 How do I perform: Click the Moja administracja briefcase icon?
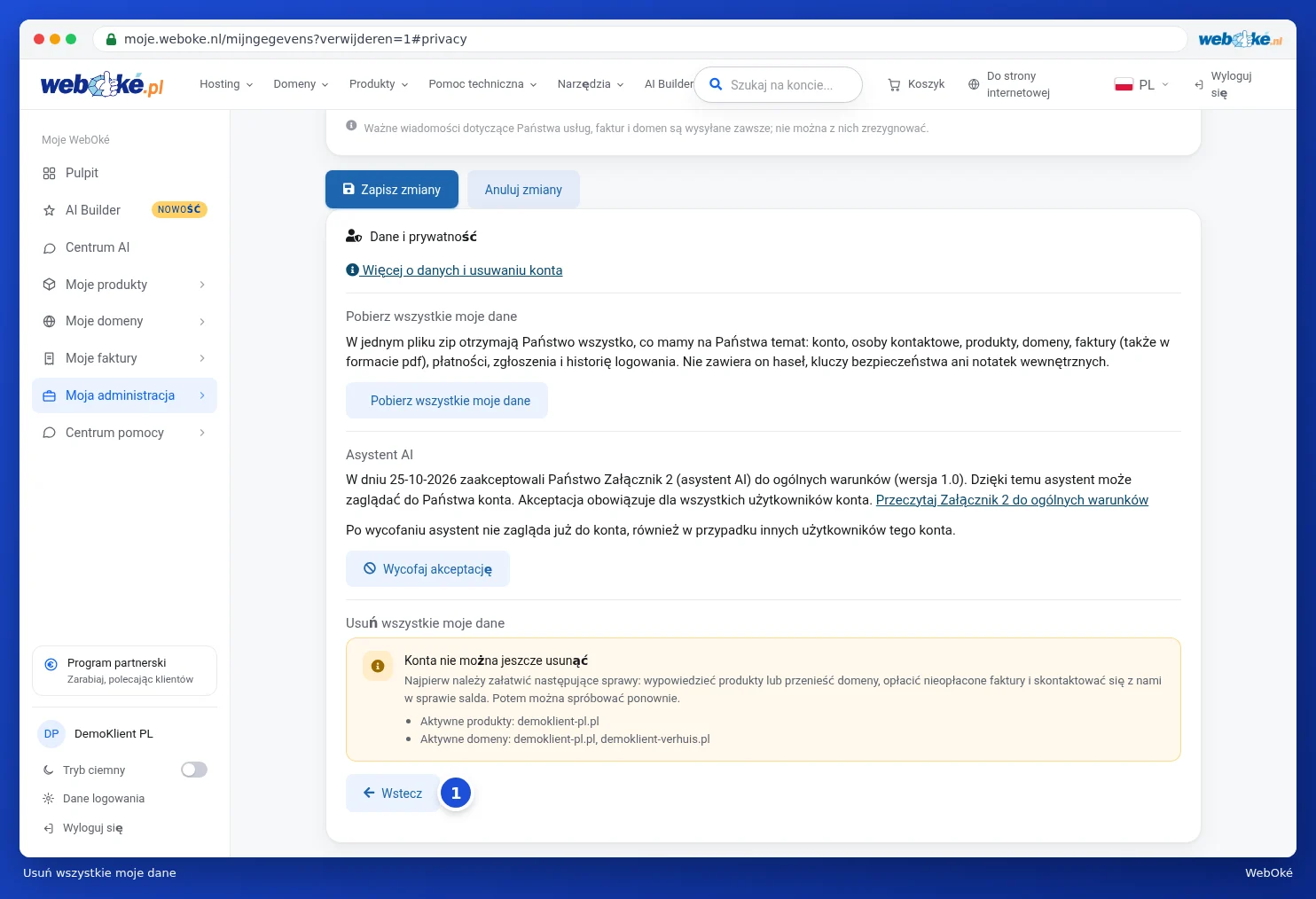pos(49,395)
